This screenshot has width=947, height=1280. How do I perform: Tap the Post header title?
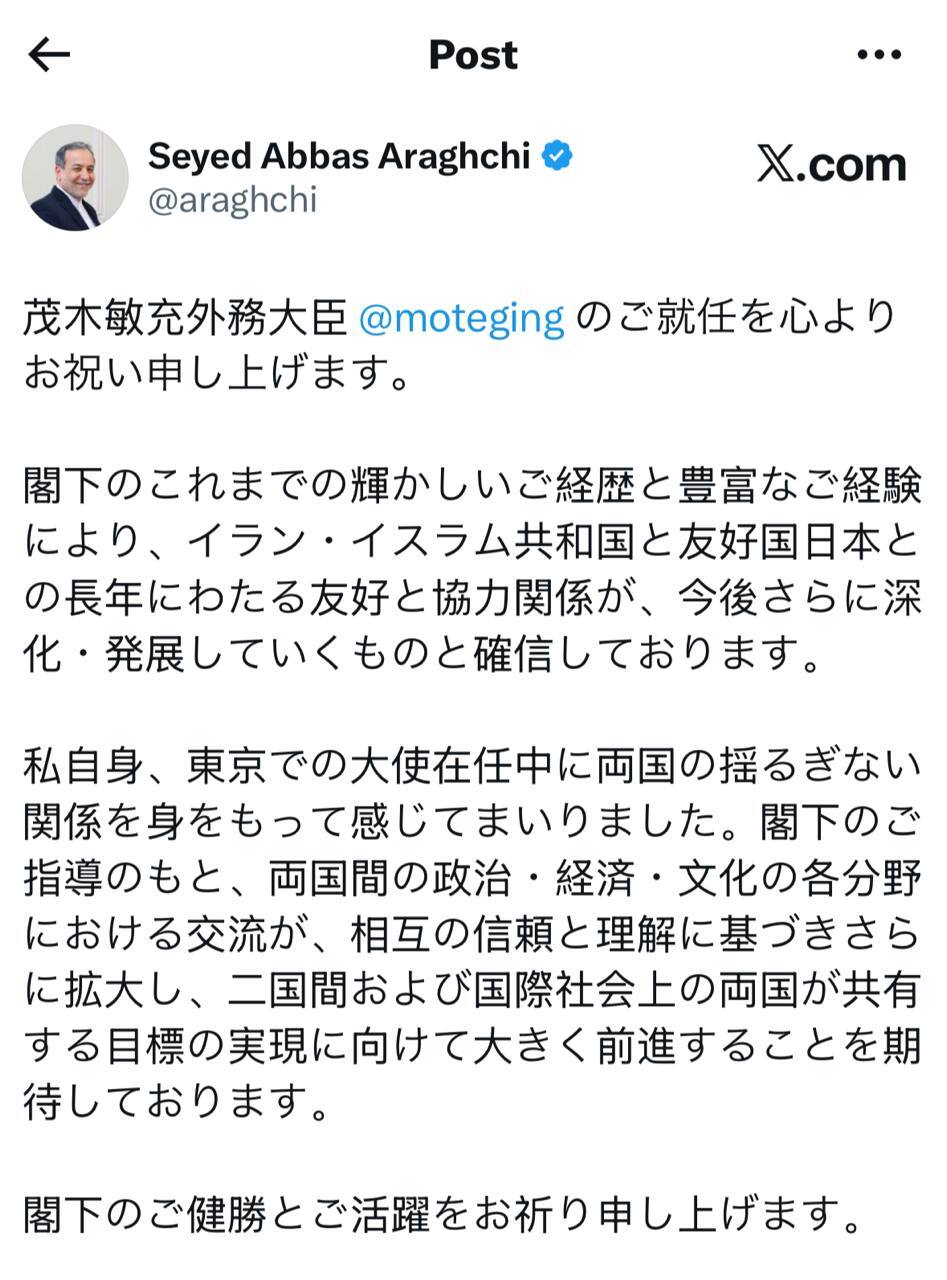click(473, 55)
